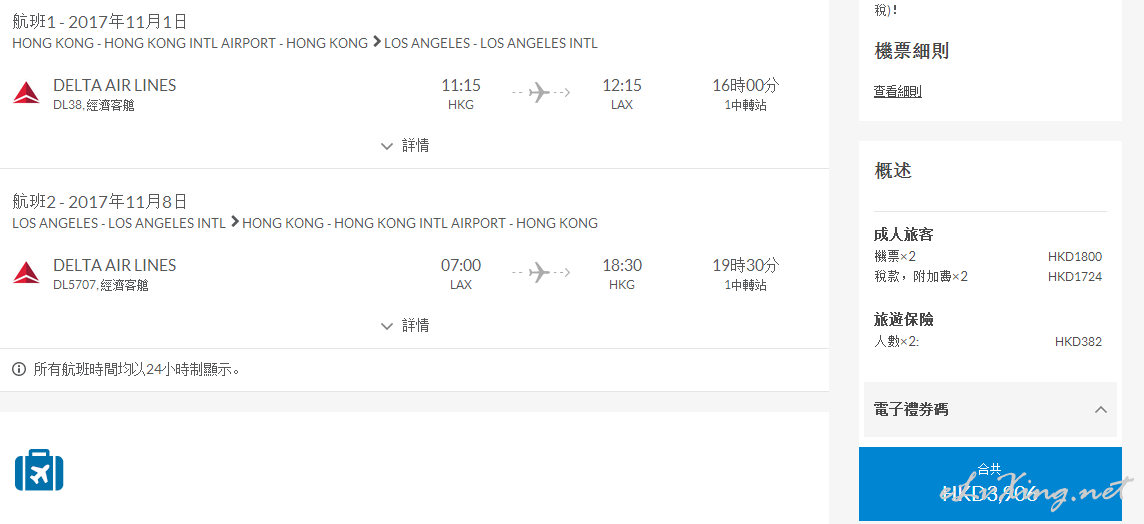Click the 1中轉站 label on the 16時00分 flight
Image resolution: width=1144 pixels, height=524 pixels.
tap(745, 105)
